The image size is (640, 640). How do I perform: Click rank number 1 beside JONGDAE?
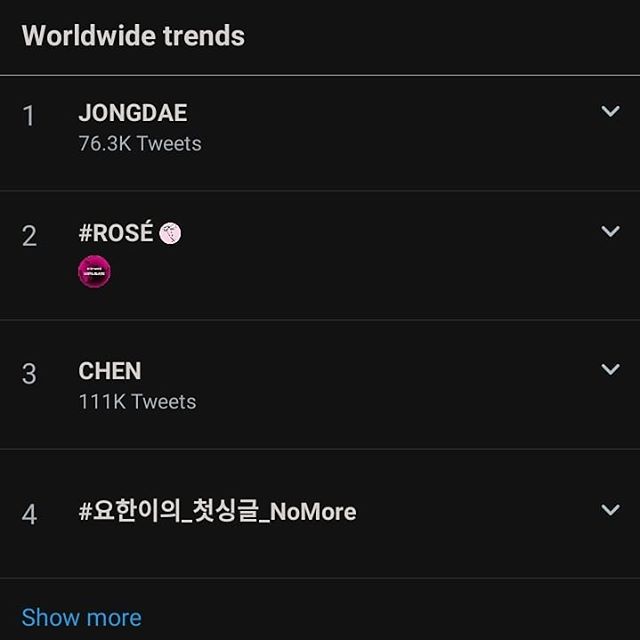point(29,116)
